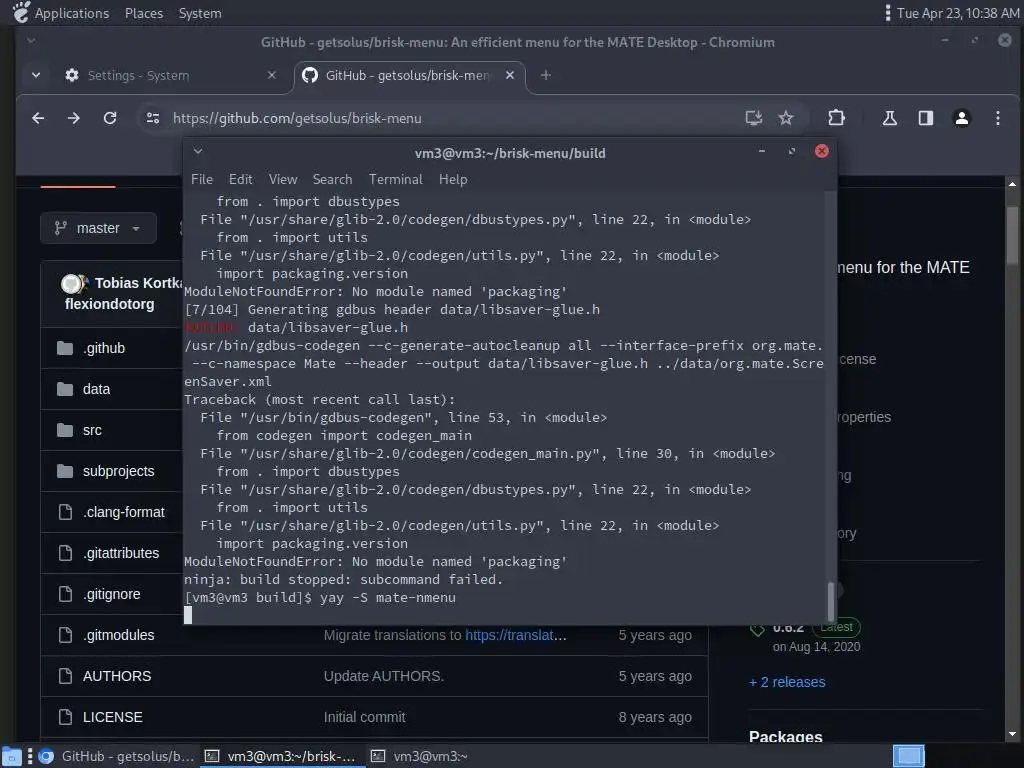Install page as app icon in address bar
Image resolution: width=1024 pixels, height=768 pixels.
[754, 118]
